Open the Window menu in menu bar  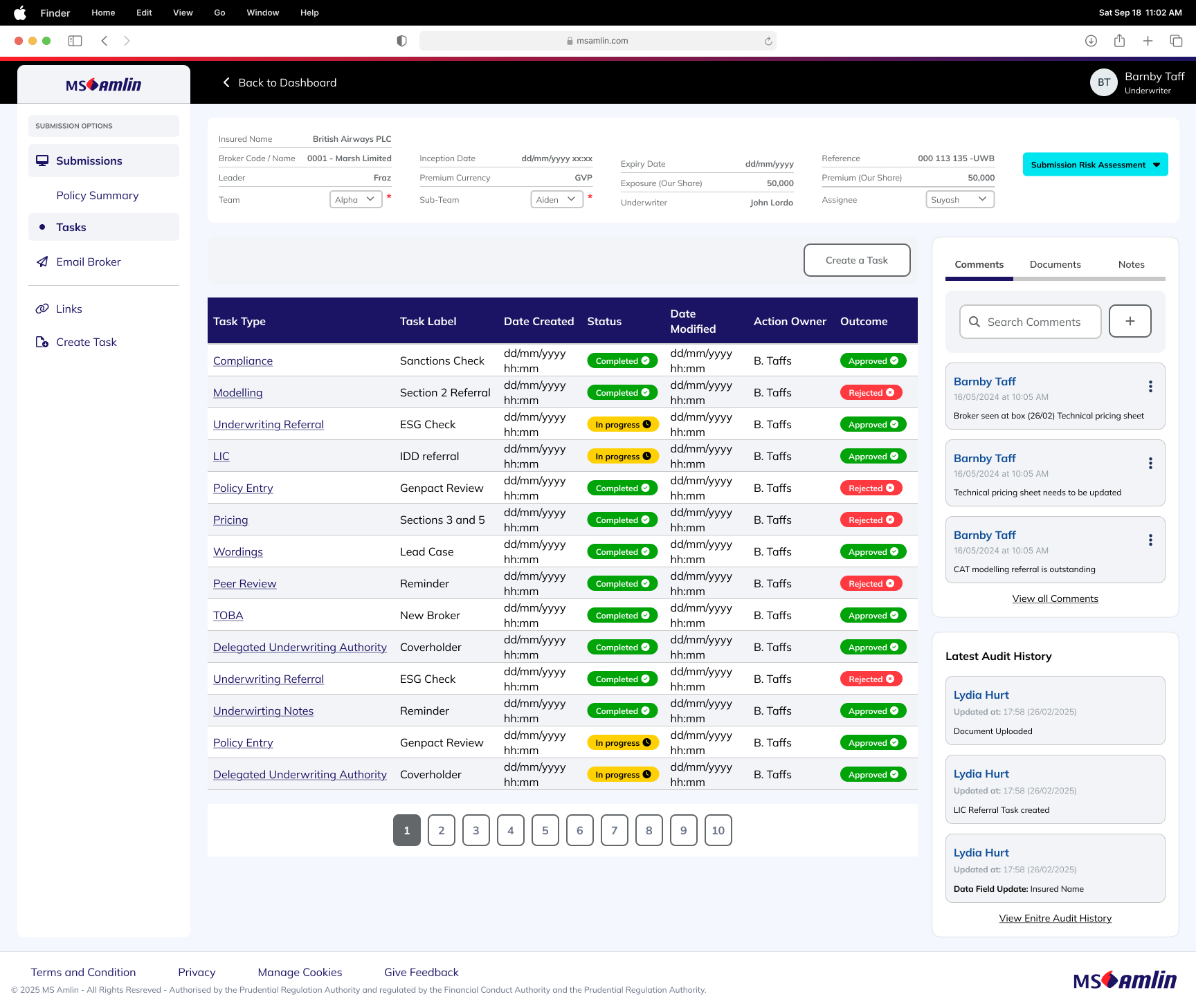point(262,12)
